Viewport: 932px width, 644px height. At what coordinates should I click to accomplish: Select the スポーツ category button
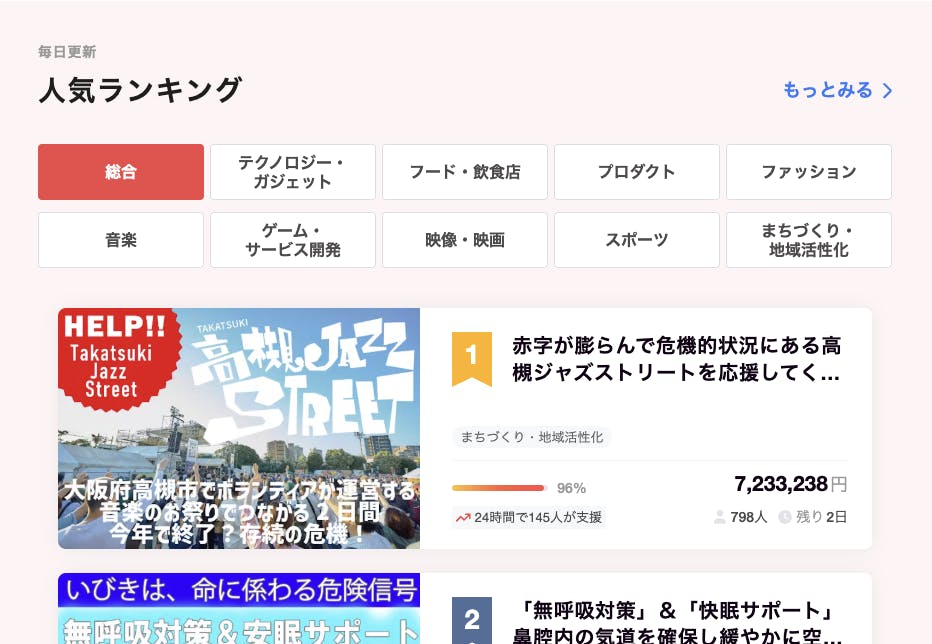click(637, 240)
